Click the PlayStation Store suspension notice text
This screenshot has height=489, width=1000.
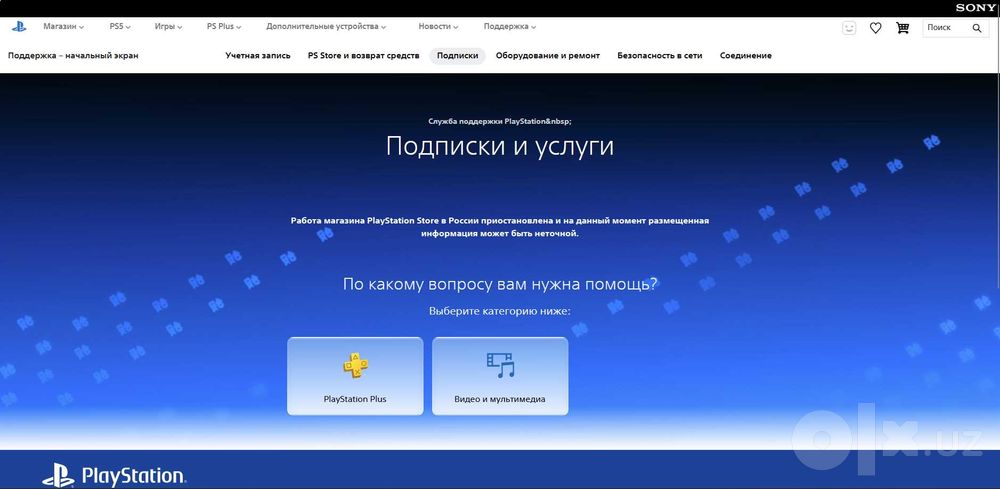(x=500, y=227)
